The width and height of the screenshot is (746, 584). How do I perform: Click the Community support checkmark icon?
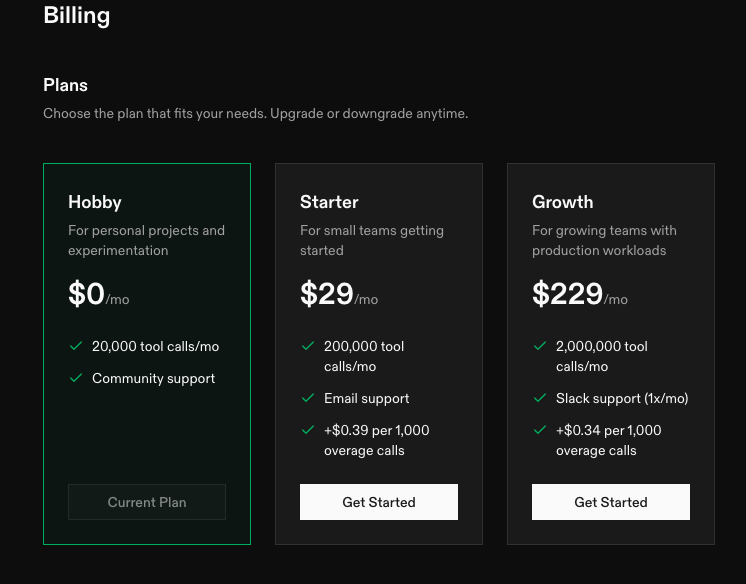tap(75, 378)
